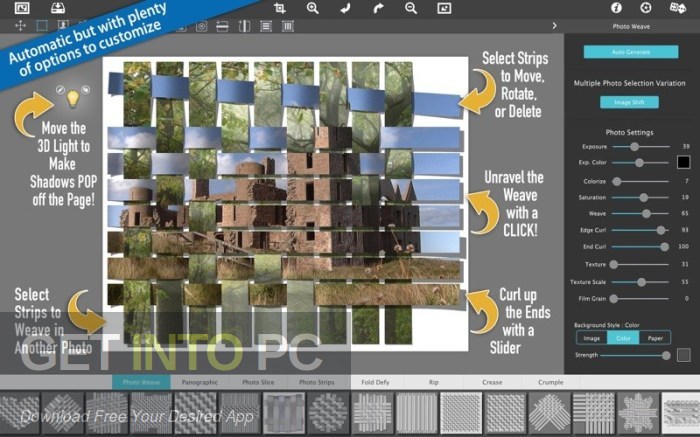Switch to Photo Strips tab
700x437 pixels.
(317, 382)
